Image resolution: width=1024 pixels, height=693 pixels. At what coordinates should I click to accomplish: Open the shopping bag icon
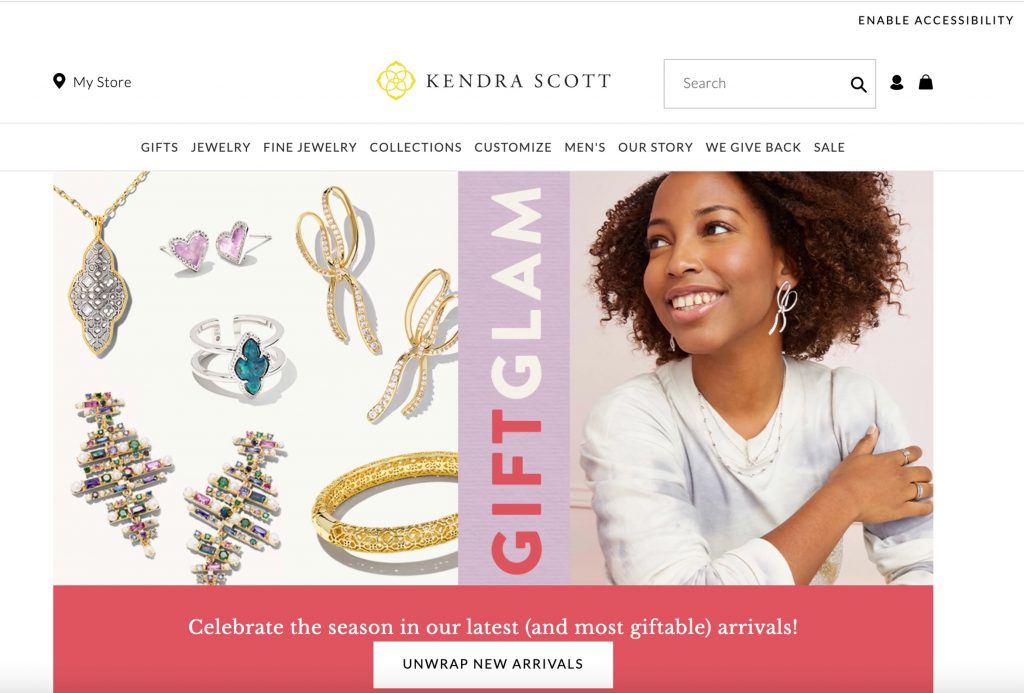[926, 82]
